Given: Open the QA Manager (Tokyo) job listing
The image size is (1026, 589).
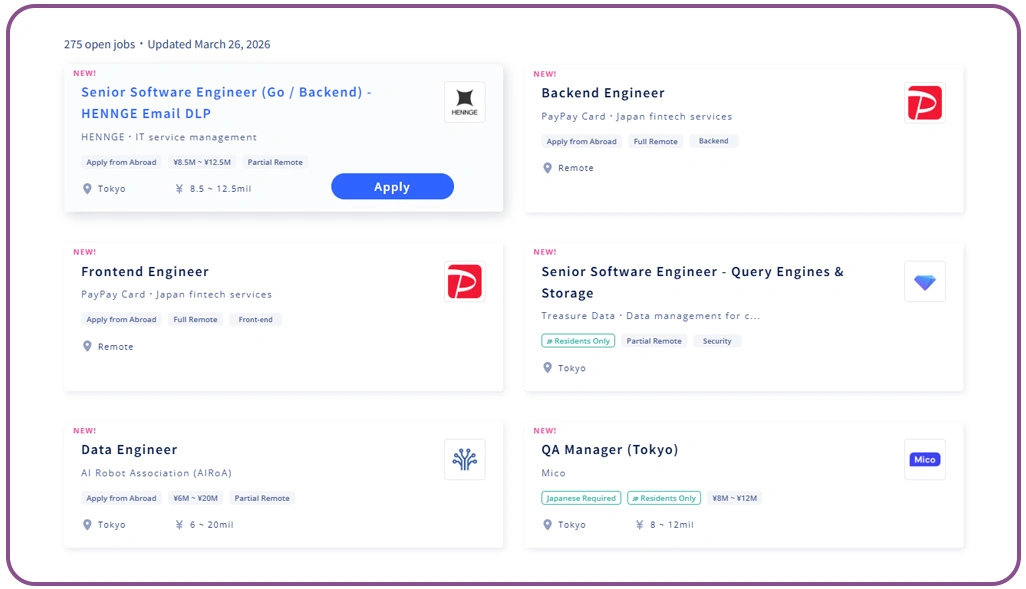Looking at the screenshot, I should [609, 450].
